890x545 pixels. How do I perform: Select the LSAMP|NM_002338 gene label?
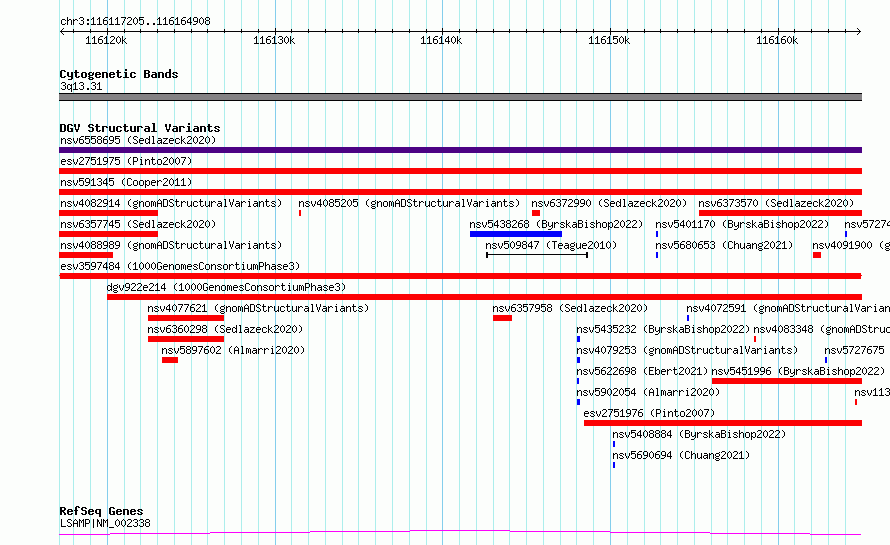pyautogui.click(x=105, y=523)
